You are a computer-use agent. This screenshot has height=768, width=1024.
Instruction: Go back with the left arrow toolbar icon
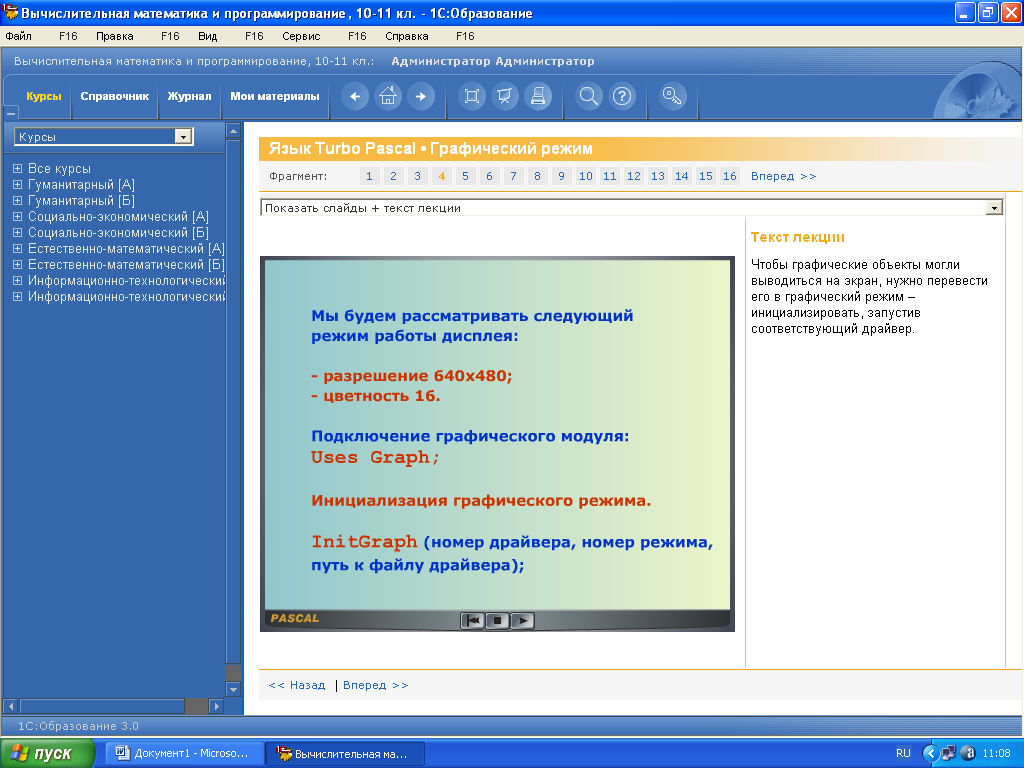(x=355, y=97)
